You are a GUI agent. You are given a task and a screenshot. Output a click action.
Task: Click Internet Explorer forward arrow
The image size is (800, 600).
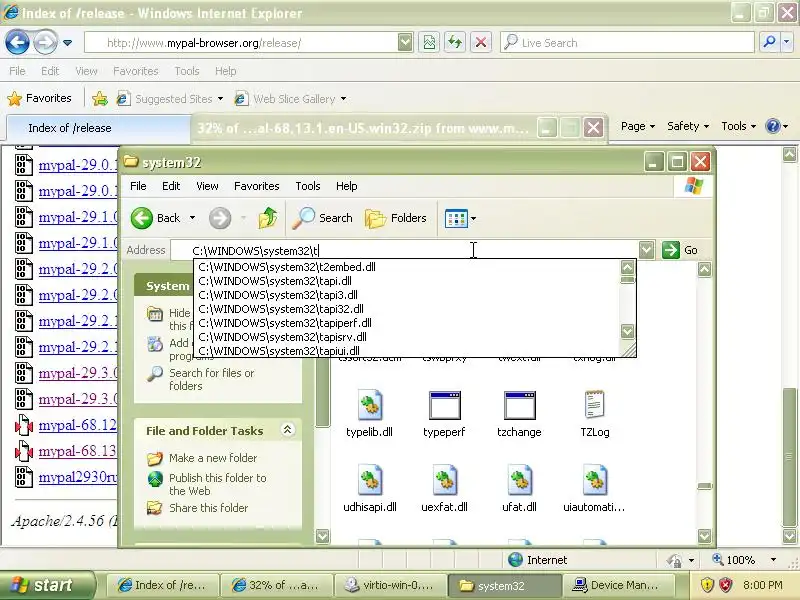tap(45, 42)
